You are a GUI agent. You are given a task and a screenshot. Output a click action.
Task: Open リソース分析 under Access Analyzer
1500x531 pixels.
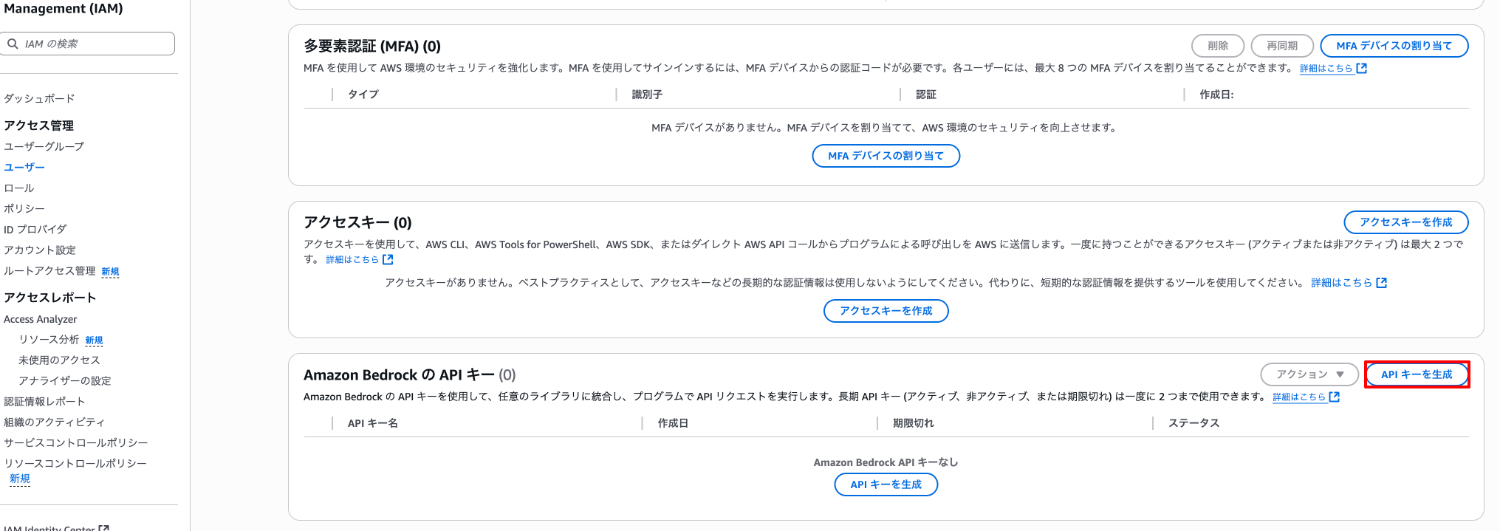click(x=49, y=339)
